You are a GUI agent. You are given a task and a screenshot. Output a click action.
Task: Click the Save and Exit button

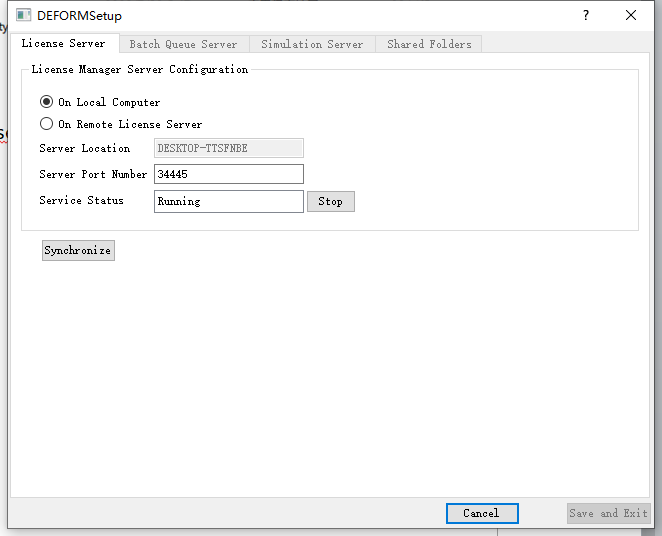coord(608,513)
